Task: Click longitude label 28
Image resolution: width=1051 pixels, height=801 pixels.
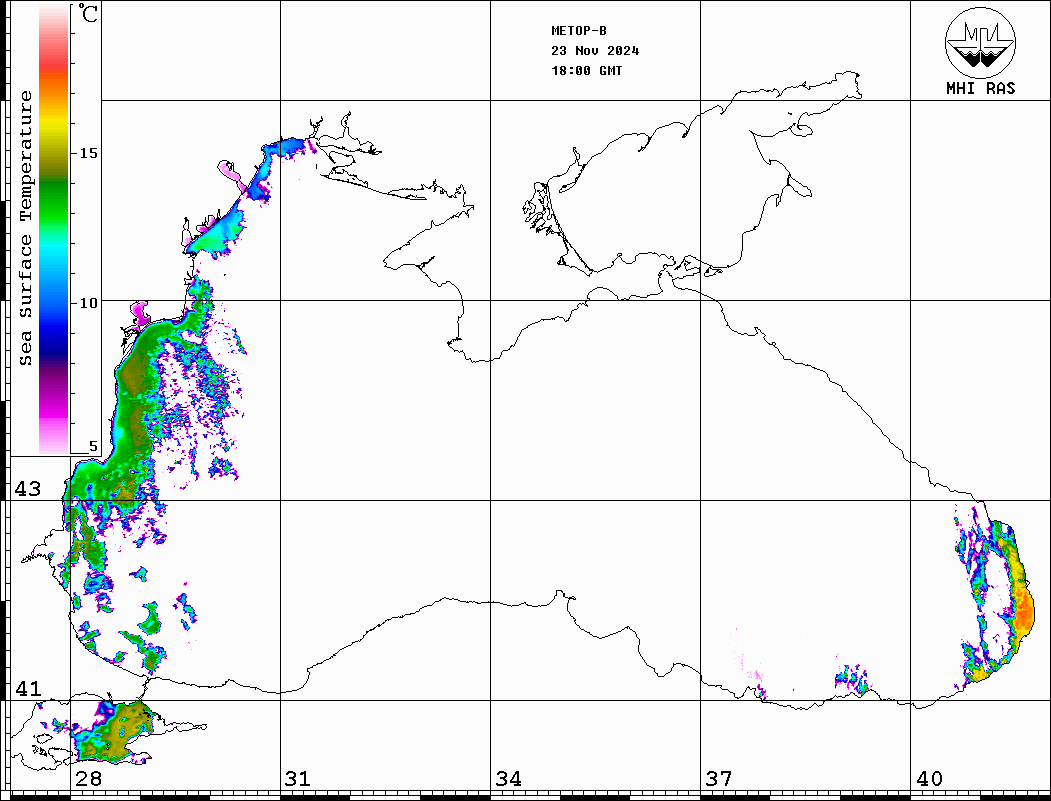Action: click(88, 779)
